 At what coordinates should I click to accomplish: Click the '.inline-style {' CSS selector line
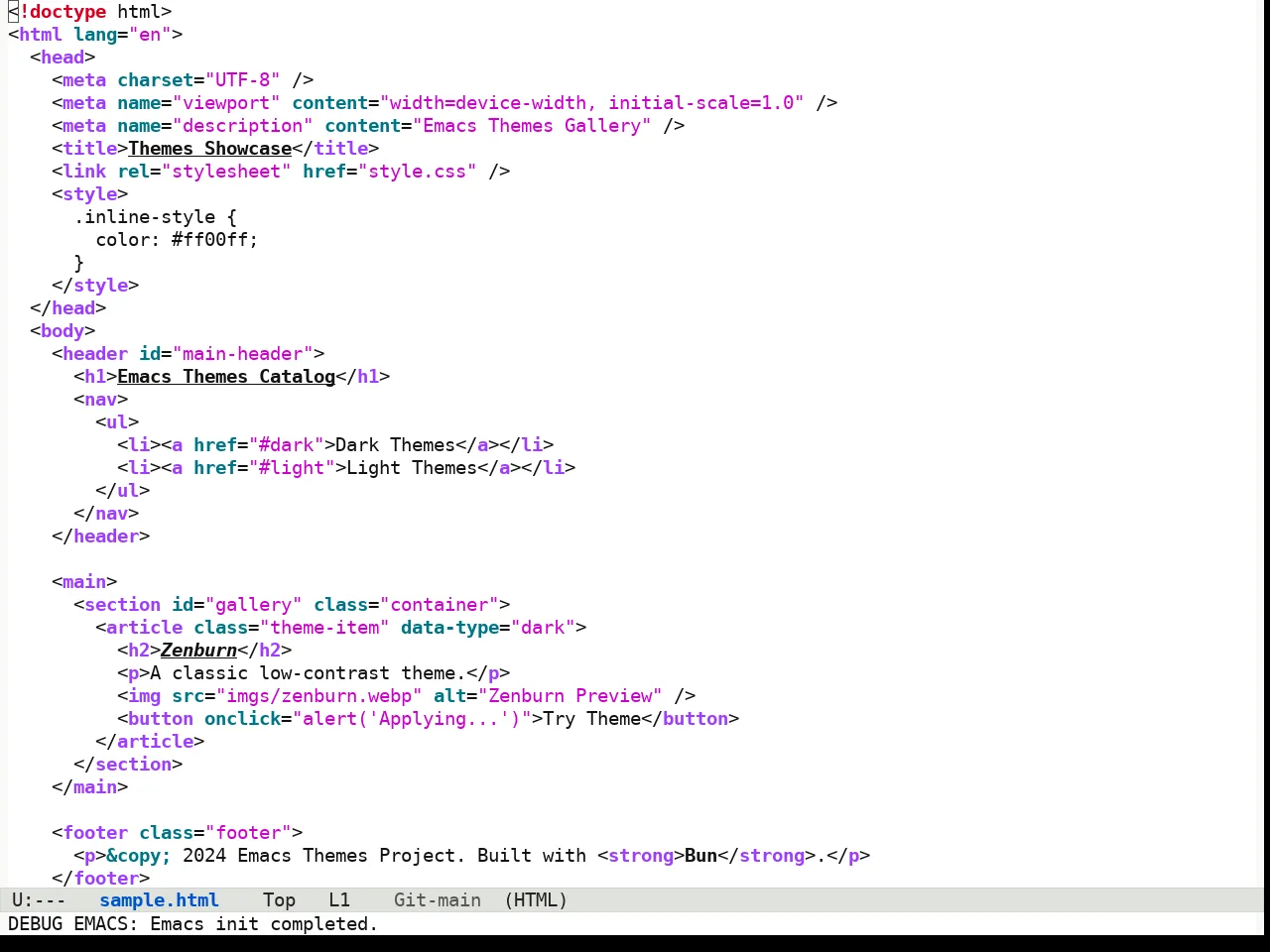pyautogui.click(x=156, y=217)
